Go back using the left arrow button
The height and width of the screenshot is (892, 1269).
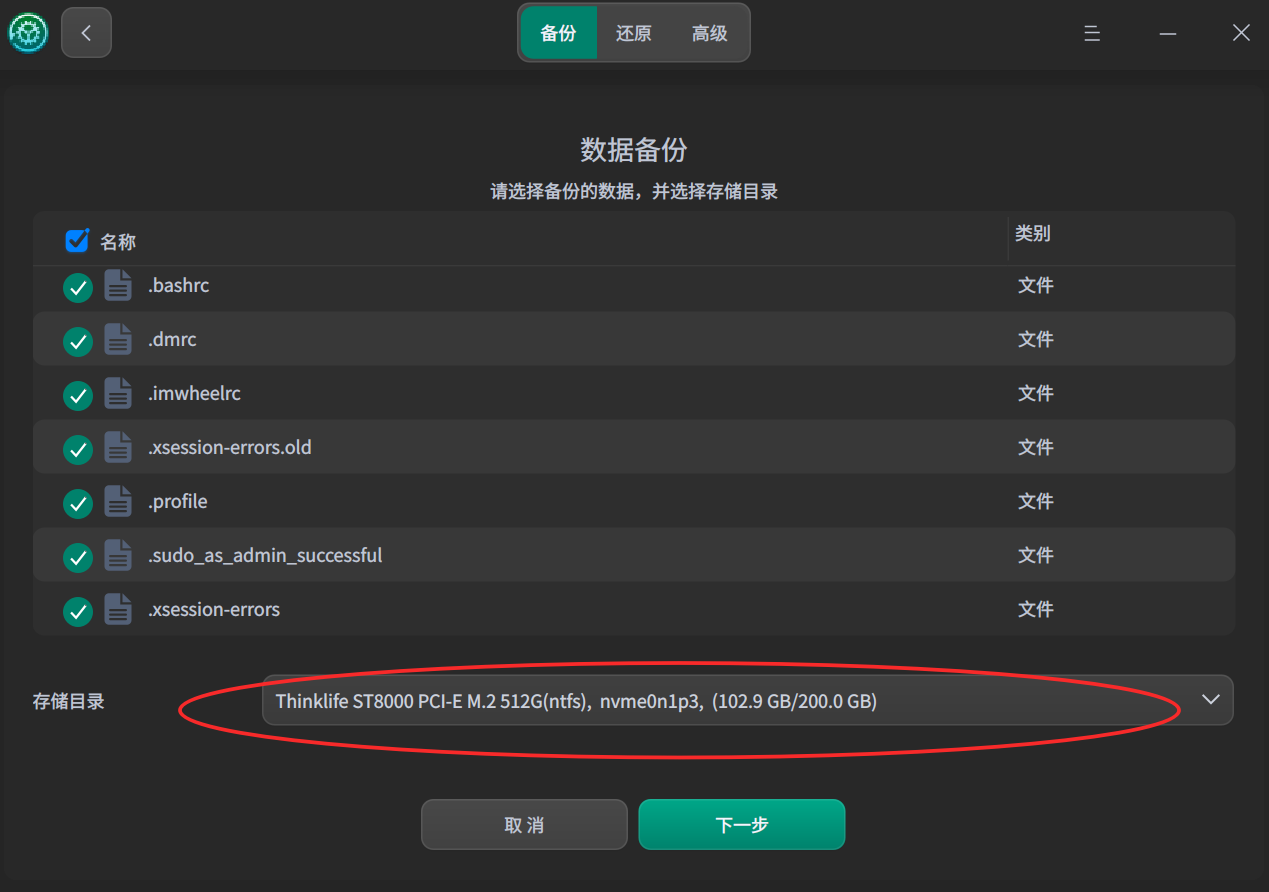(86, 33)
